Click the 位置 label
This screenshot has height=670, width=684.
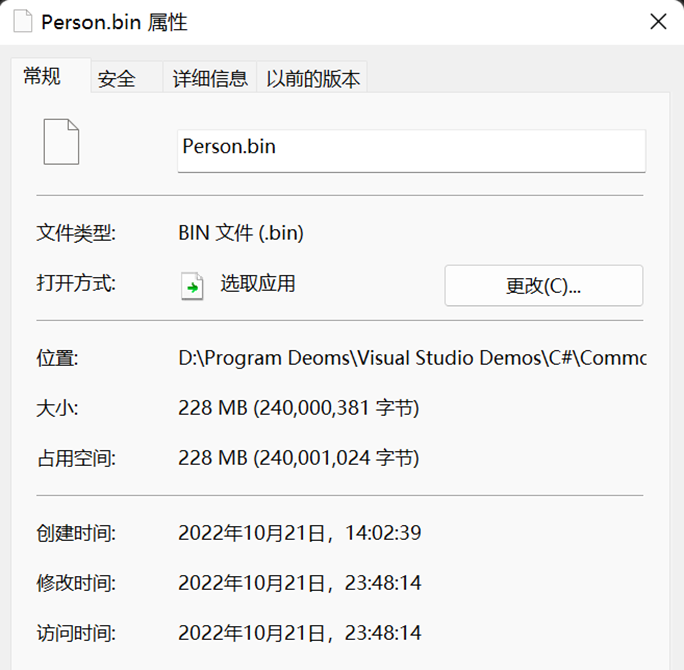(57, 358)
